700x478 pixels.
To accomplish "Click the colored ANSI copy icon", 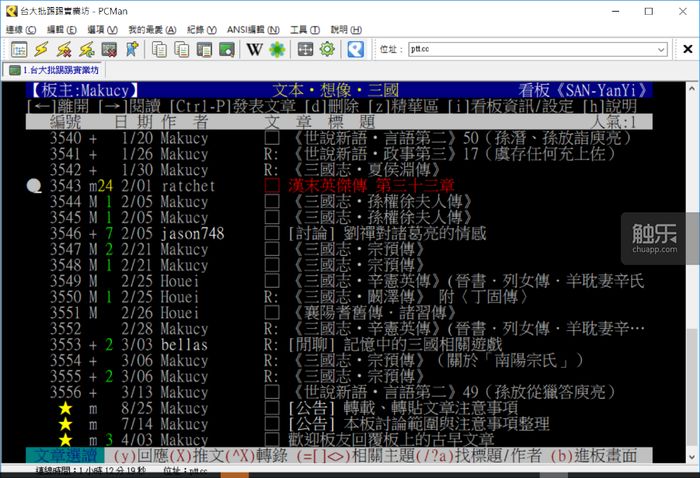I will (x=182, y=49).
